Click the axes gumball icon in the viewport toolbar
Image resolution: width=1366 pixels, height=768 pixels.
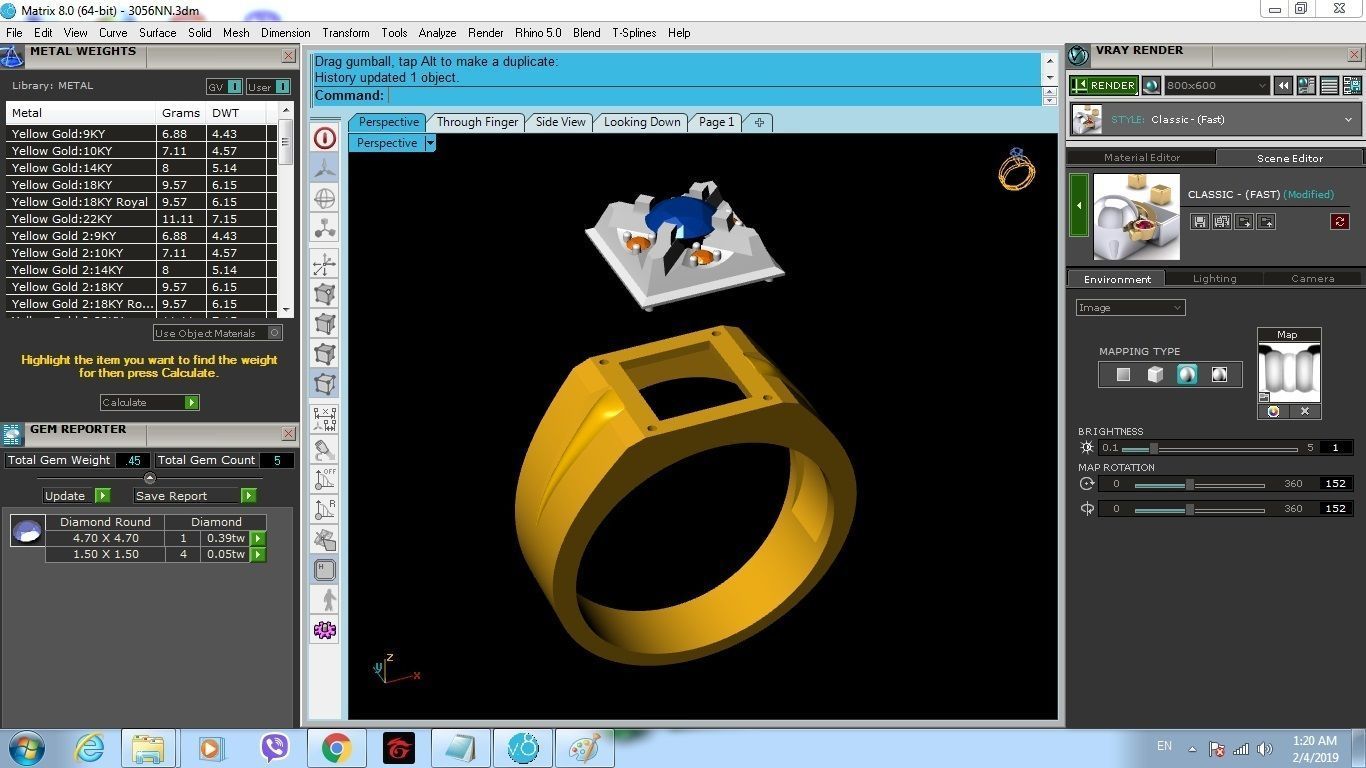(x=325, y=265)
